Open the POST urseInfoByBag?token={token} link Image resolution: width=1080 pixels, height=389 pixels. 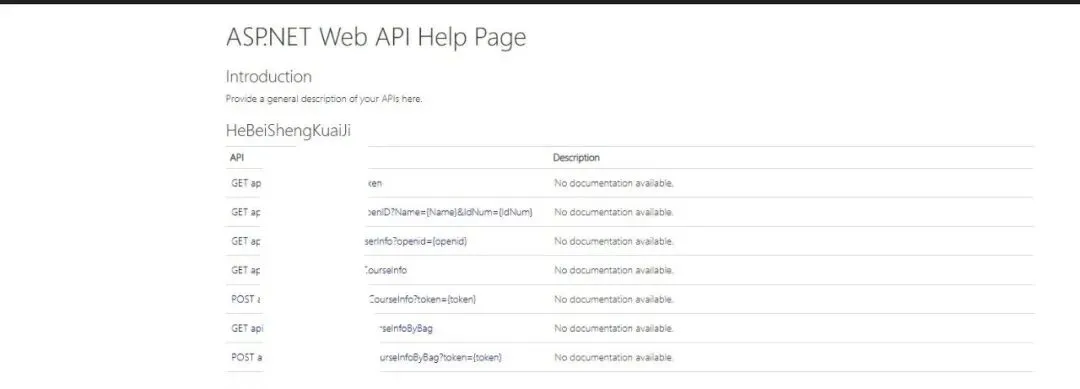tap(366, 358)
